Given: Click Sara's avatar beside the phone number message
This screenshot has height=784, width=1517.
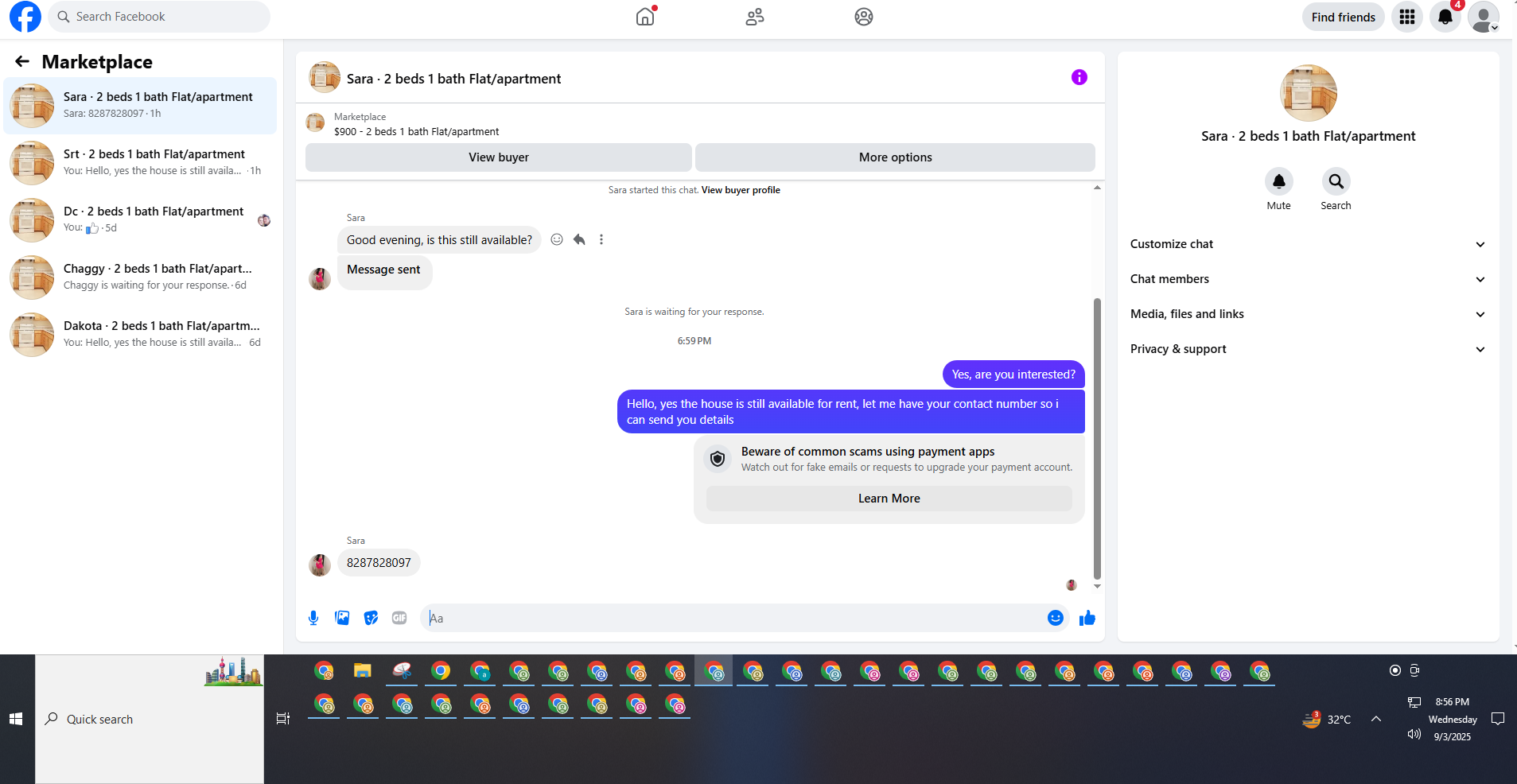Looking at the screenshot, I should click(x=320, y=565).
